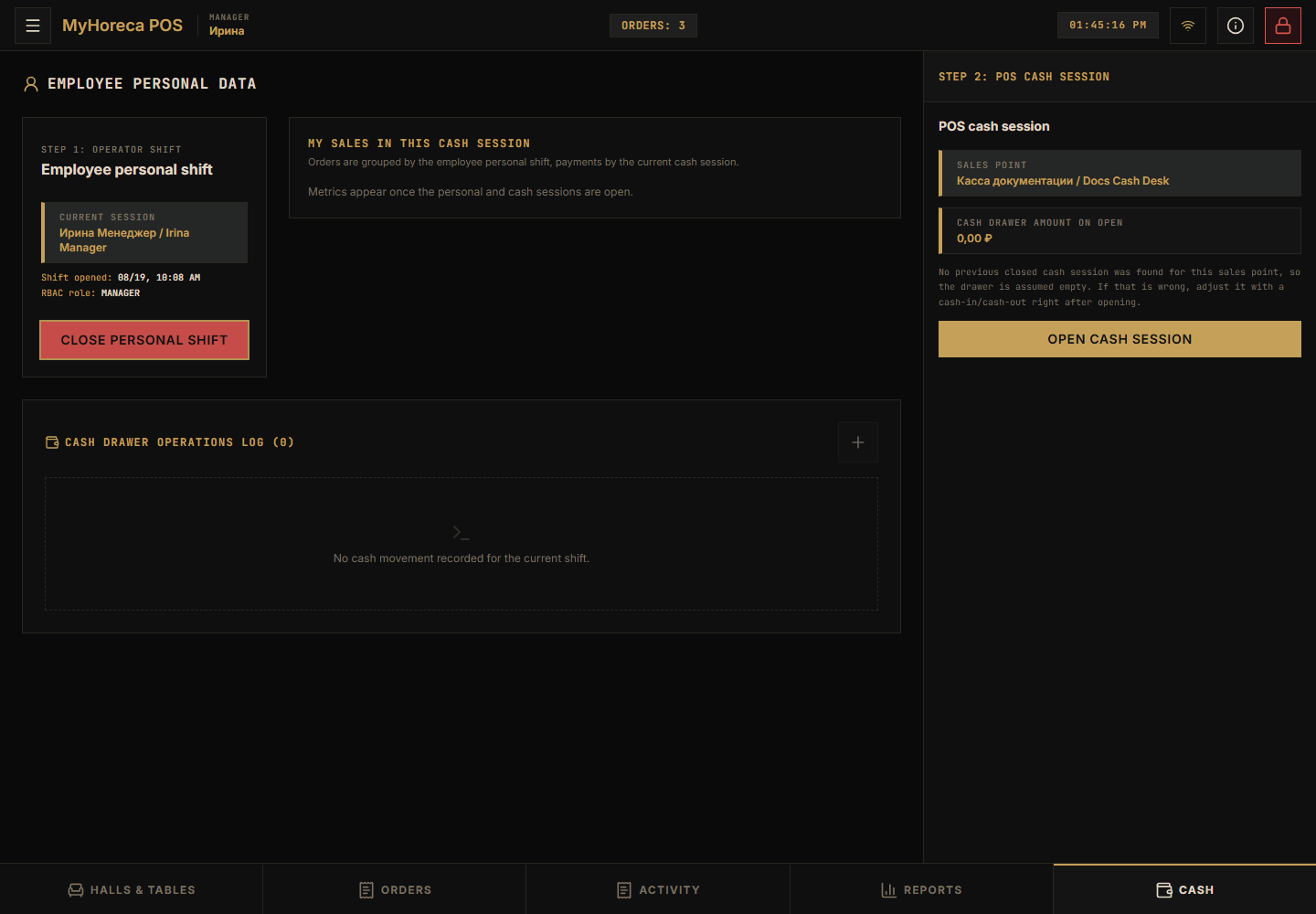1316x914 pixels.
Task: Select the Cash tab
Action: [x=1184, y=889]
